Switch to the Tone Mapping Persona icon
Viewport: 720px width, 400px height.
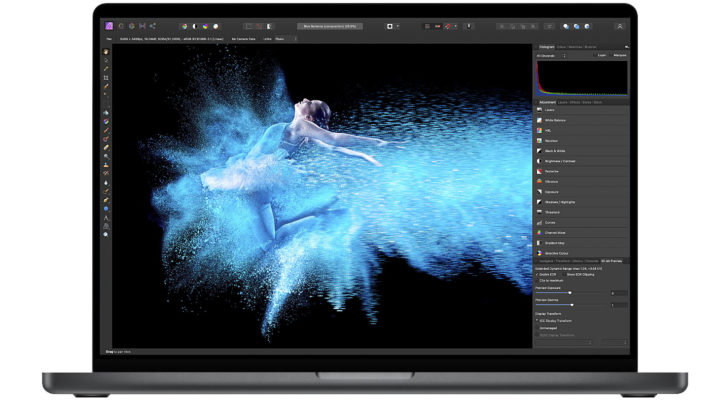[x=142, y=26]
